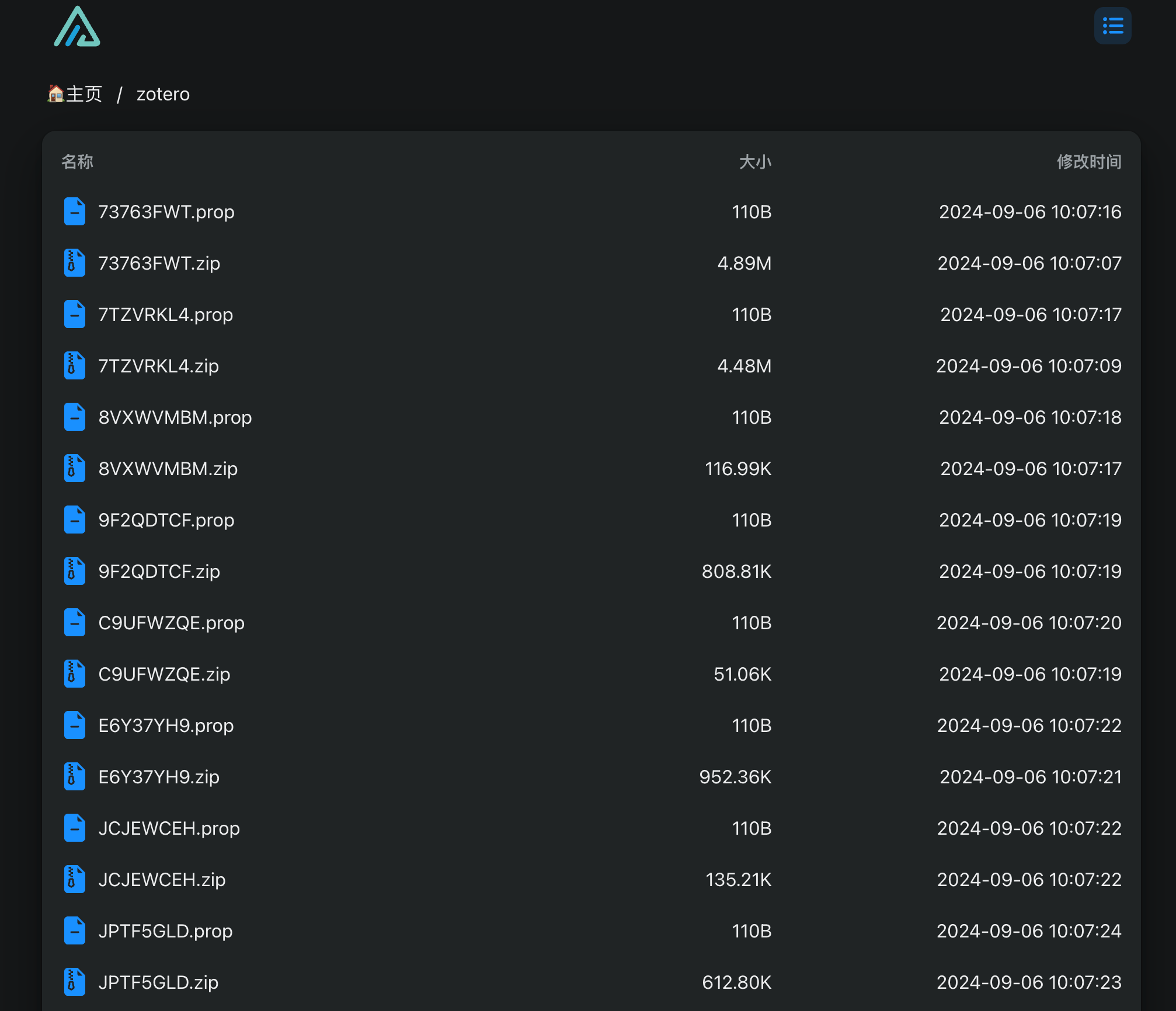Click the zip icon for 7TZVRKL4.zip
Image resolution: width=1176 pixels, height=1011 pixels.
(x=75, y=365)
